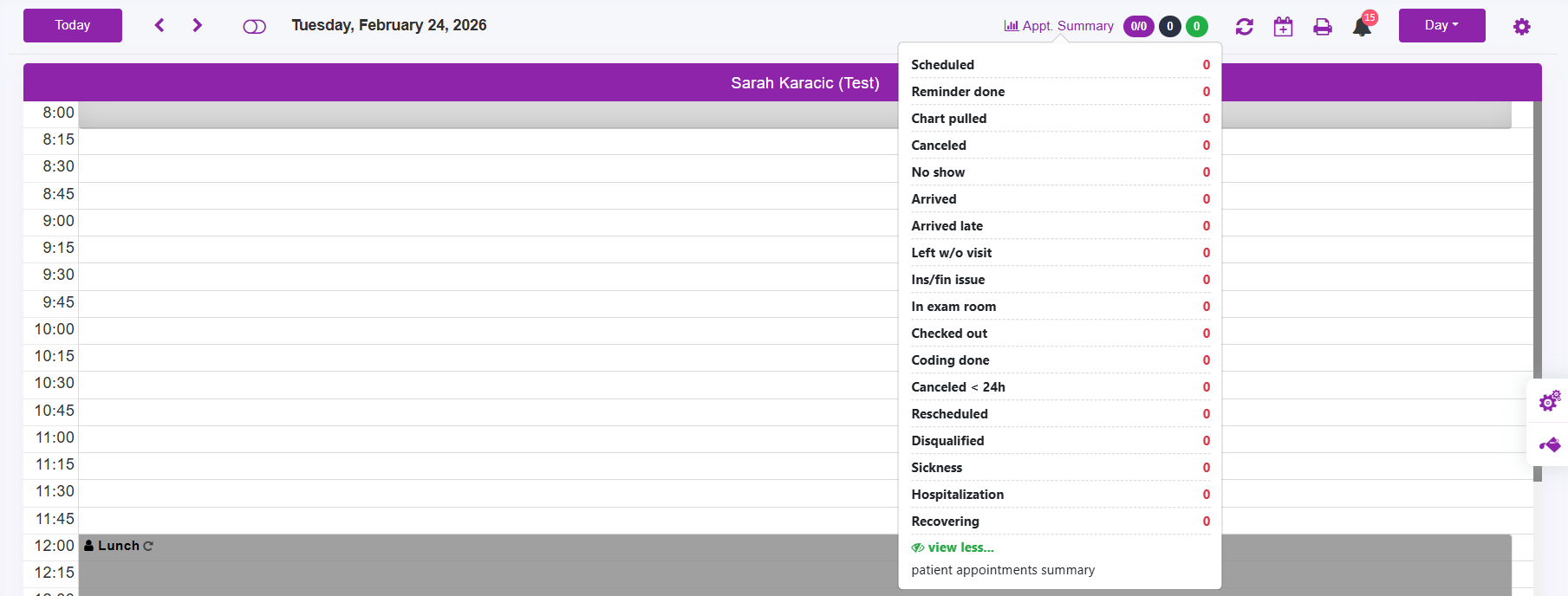The width and height of the screenshot is (1568, 596).
Task: Select the Scheduled summary row
Action: click(1060, 65)
